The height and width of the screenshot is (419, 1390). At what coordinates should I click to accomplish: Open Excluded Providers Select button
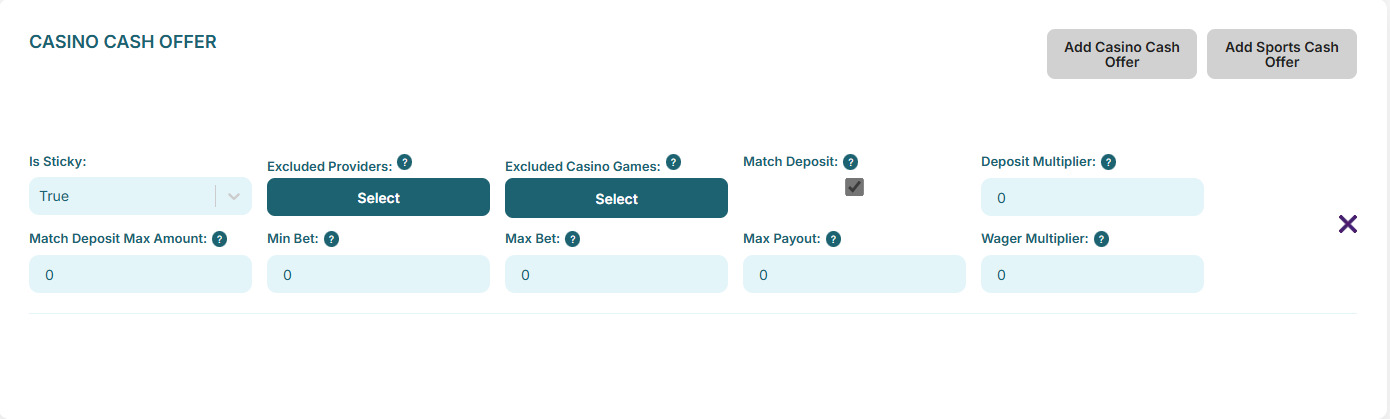click(x=378, y=197)
